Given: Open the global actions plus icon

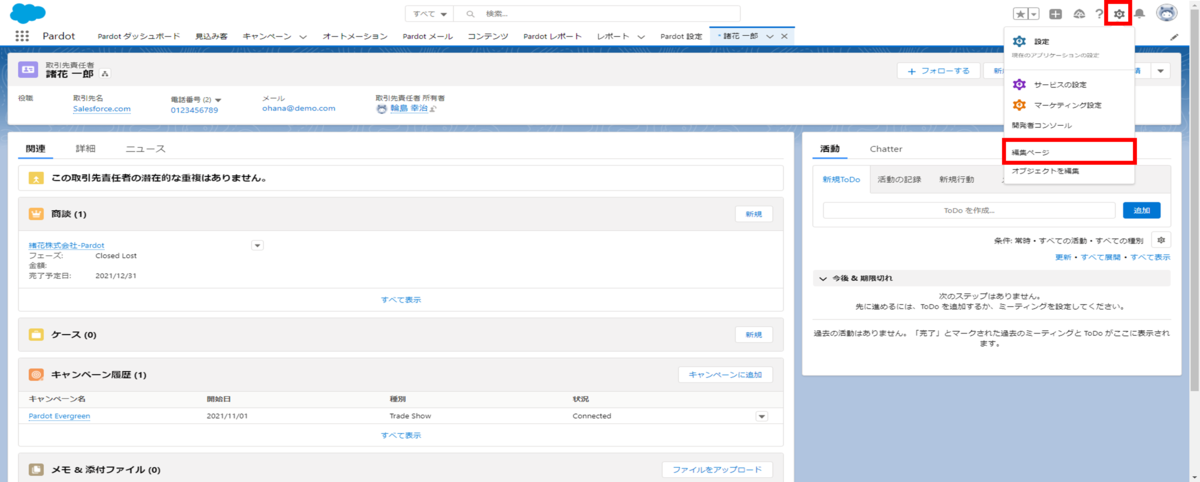Looking at the screenshot, I should pyautogui.click(x=1055, y=14).
